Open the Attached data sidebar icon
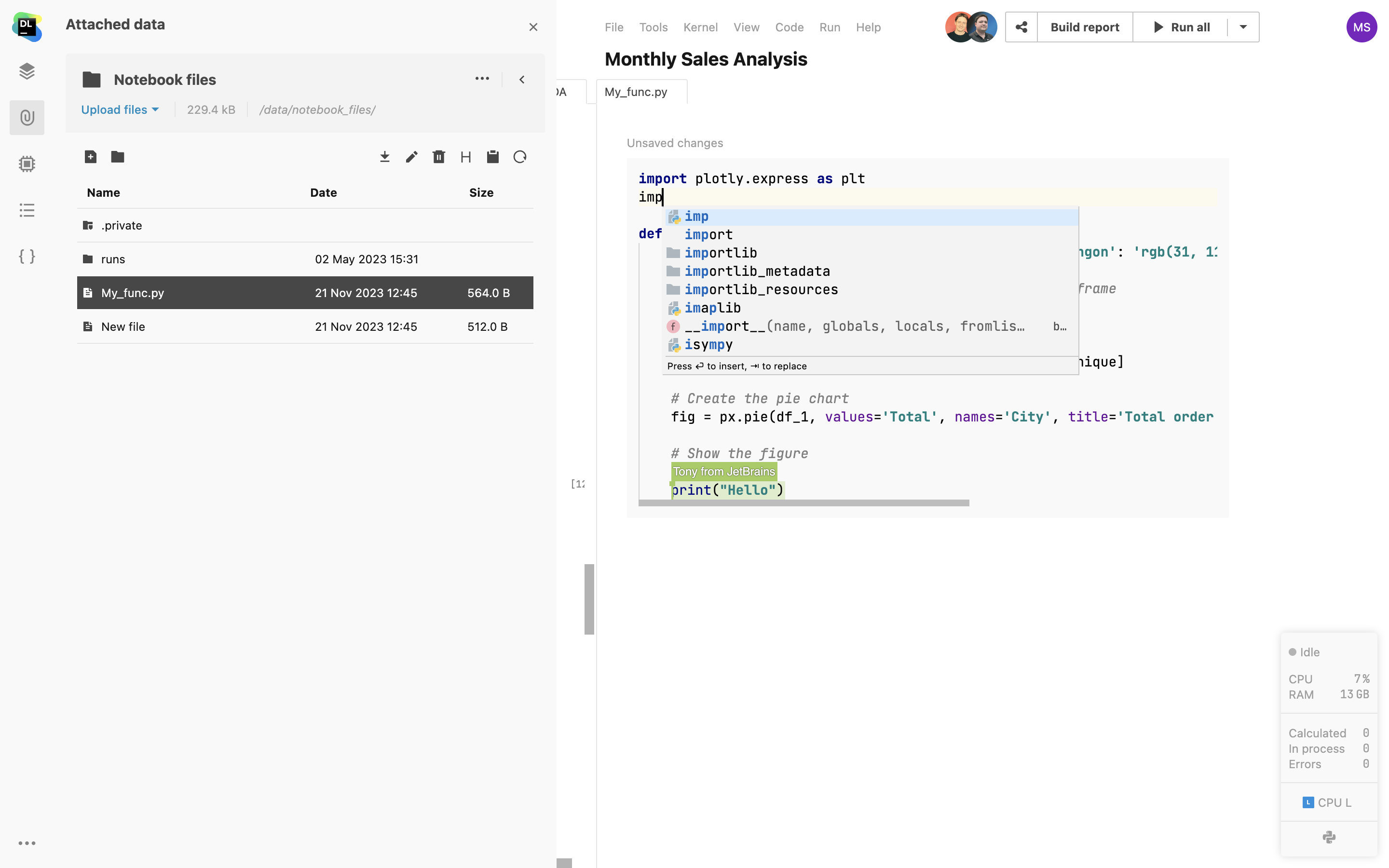 click(27, 118)
